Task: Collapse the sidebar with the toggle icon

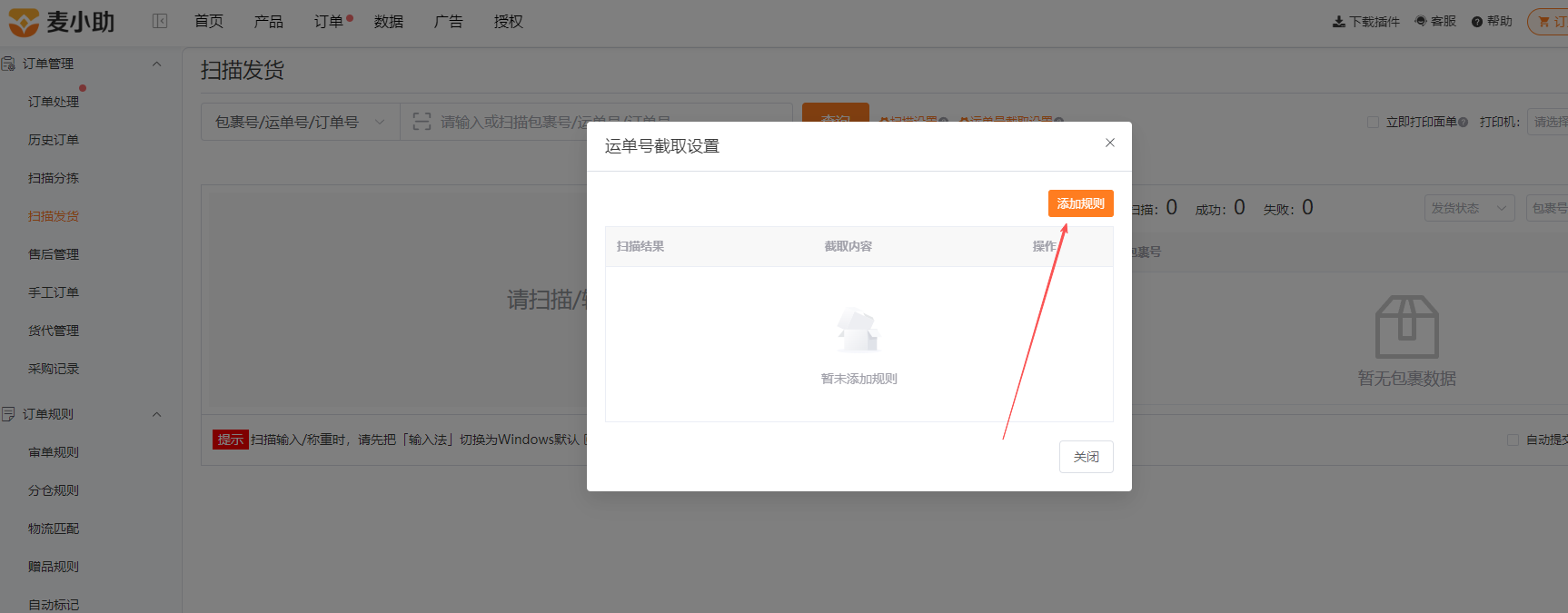Action: 160,21
